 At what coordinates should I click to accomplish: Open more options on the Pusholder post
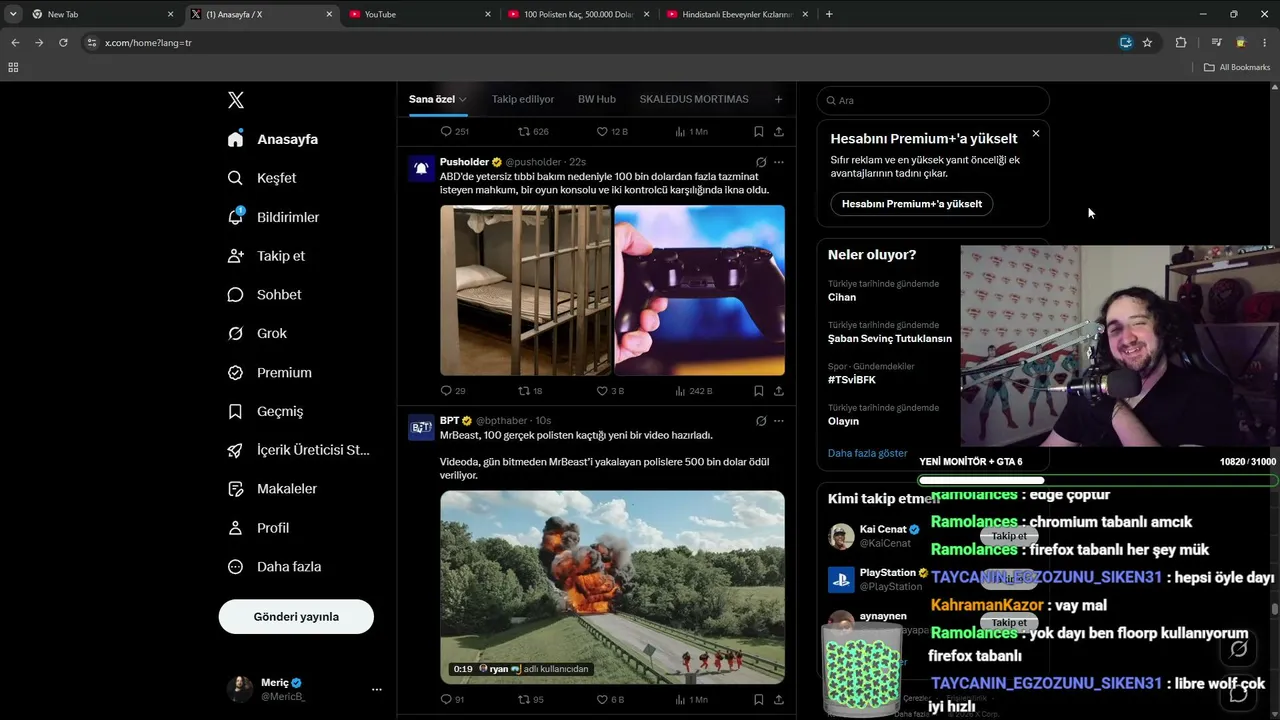(779, 162)
